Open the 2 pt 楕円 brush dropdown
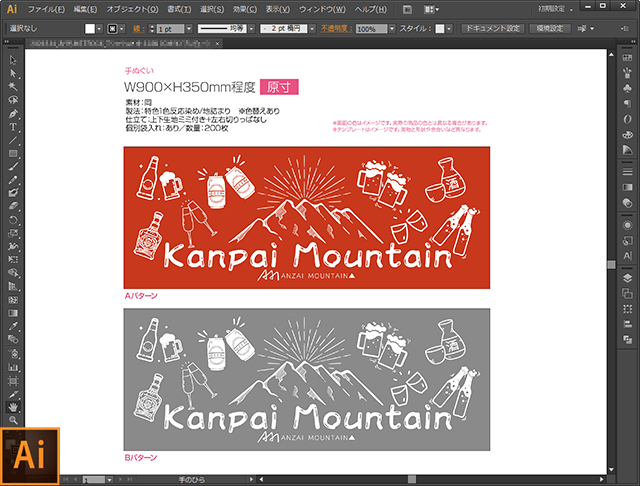 pyautogui.click(x=312, y=29)
